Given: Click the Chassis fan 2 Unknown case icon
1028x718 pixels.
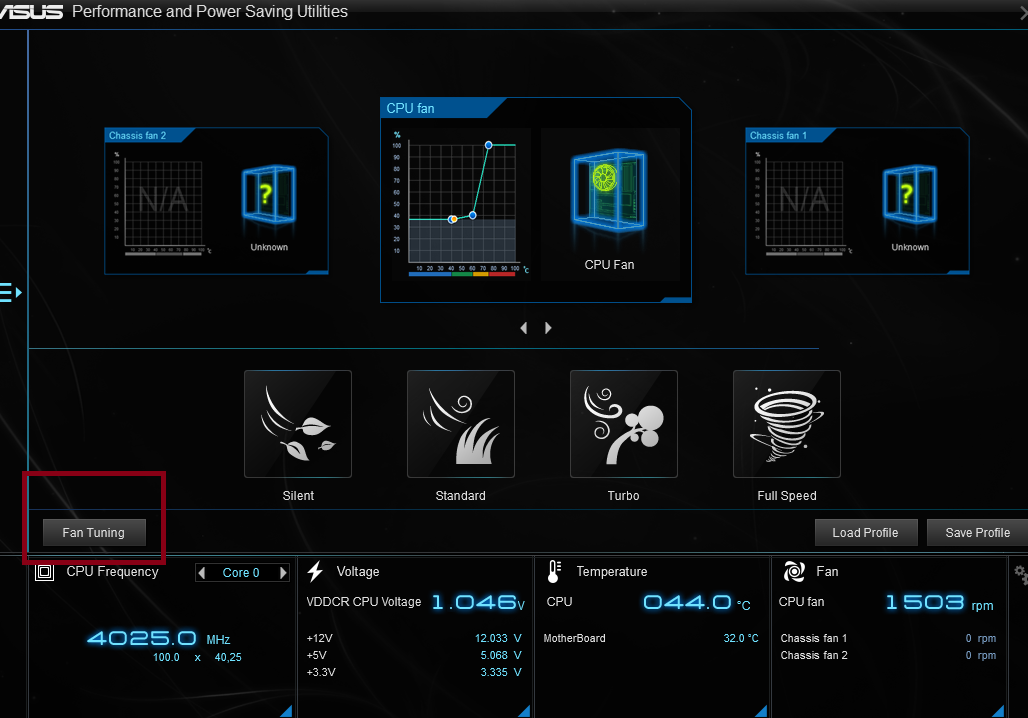Looking at the screenshot, I should pos(269,194).
